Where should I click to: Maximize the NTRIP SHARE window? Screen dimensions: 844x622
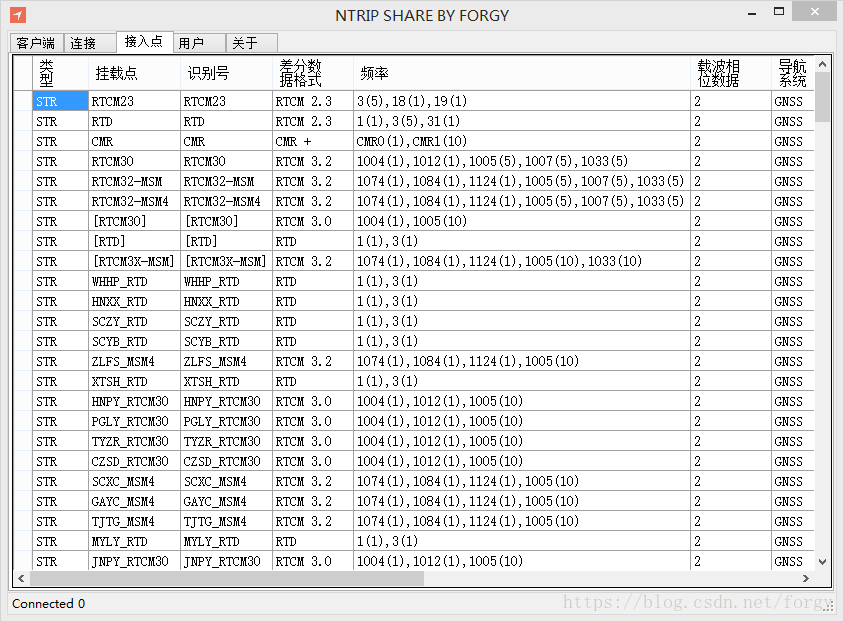779,12
